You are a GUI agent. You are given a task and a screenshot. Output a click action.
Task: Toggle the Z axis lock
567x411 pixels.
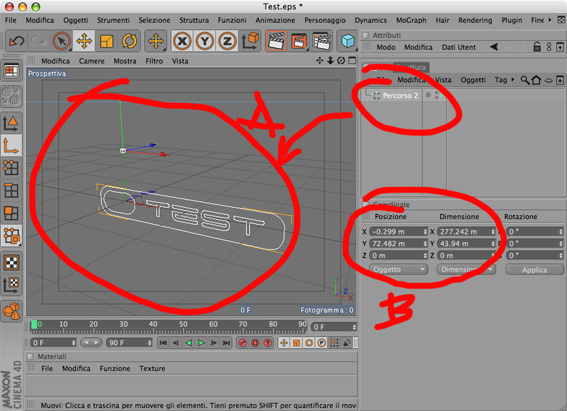[227, 41]
